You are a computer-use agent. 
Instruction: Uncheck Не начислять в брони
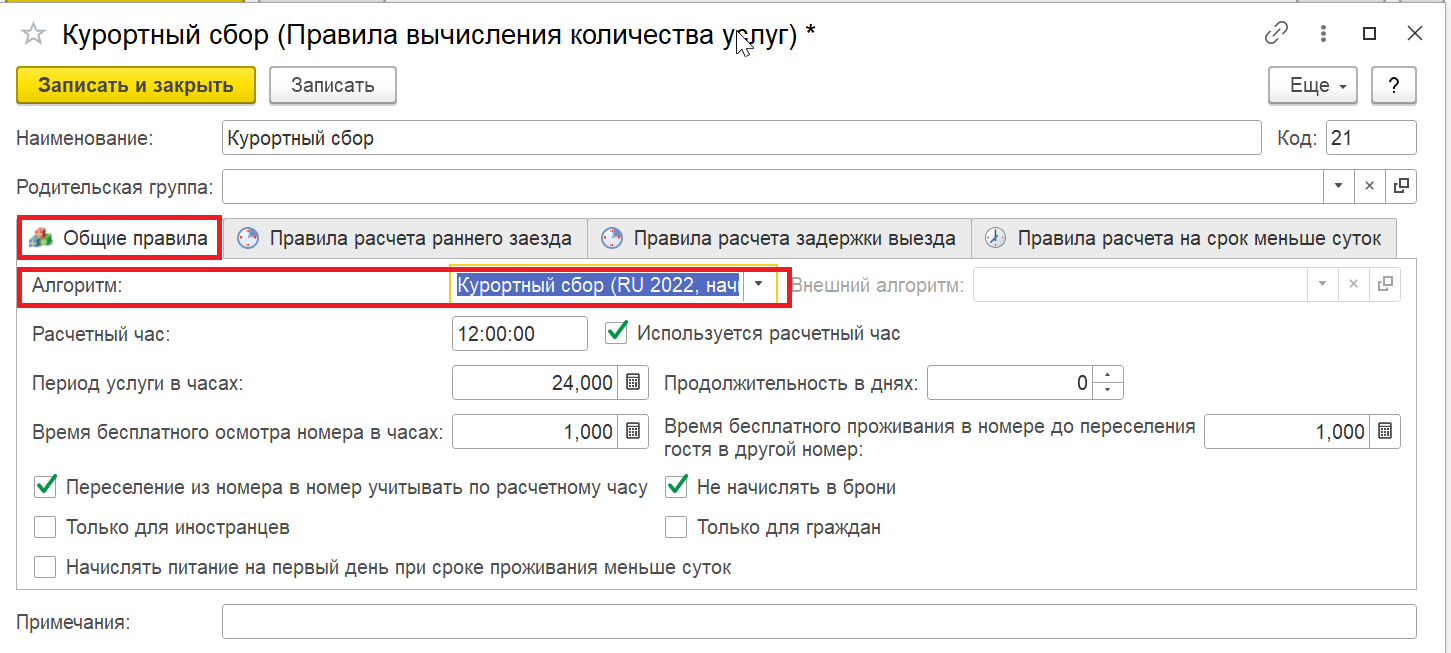pos(677,487)
